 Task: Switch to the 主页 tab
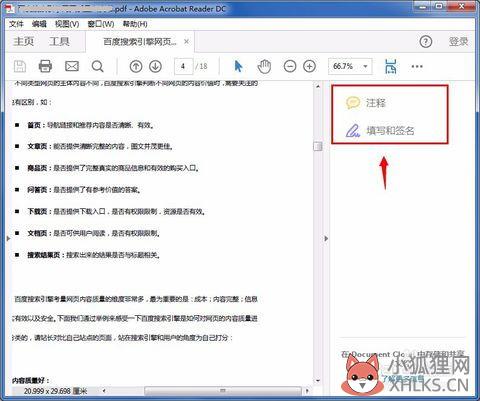[x=24, y=42]
